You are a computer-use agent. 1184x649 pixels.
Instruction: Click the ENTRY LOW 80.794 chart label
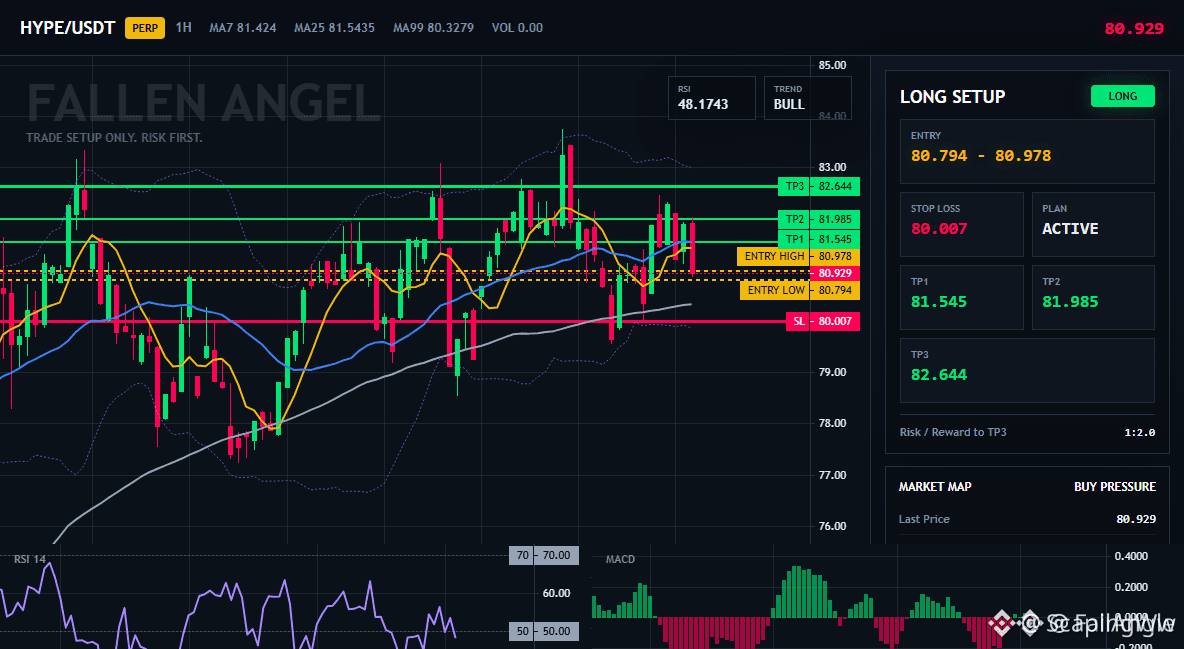click(x=800, y=290)
